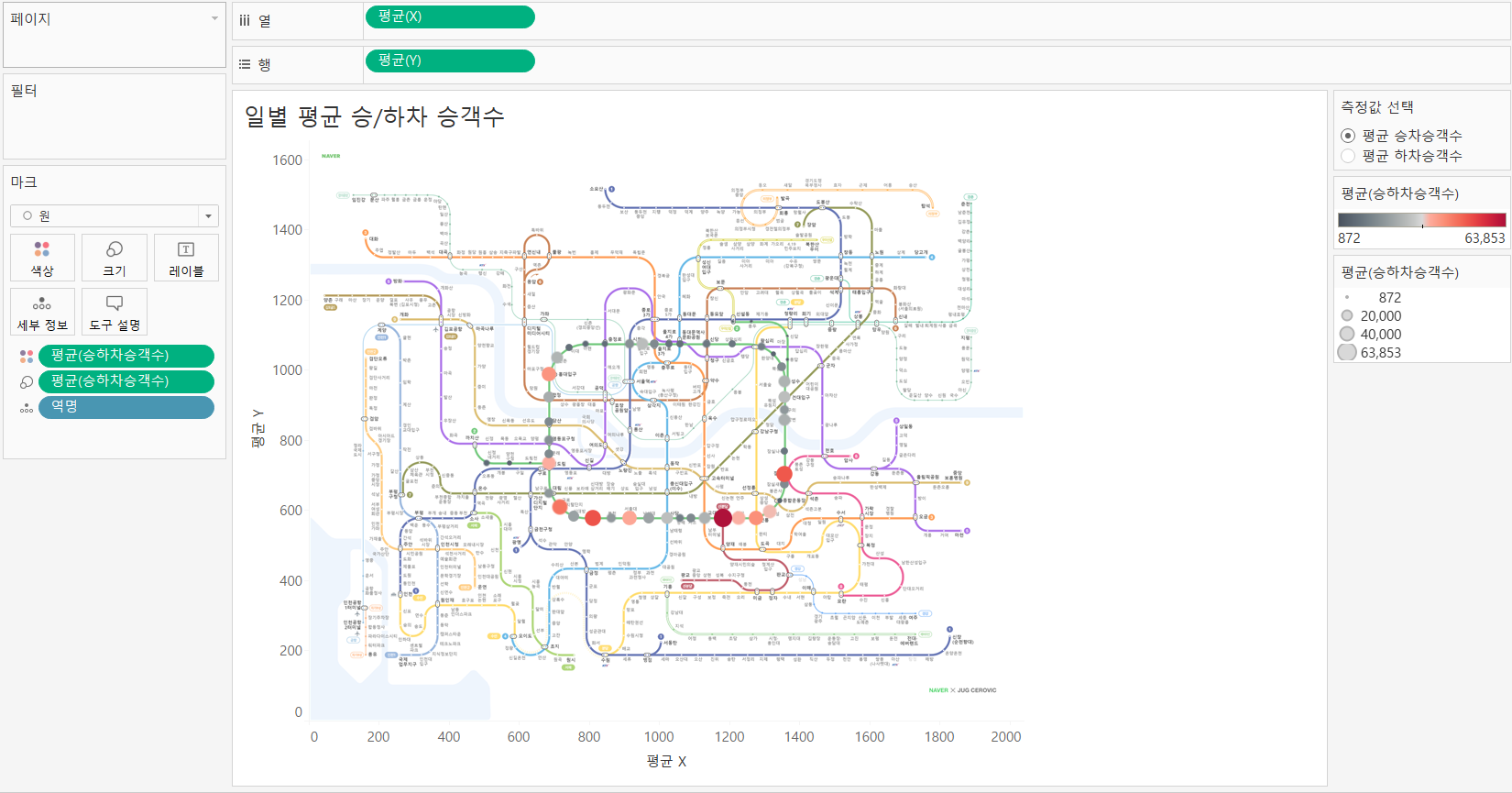This screenshot has width=1512, height=793.
Task: Click the 마크 card header
Action: coord(24,182)
